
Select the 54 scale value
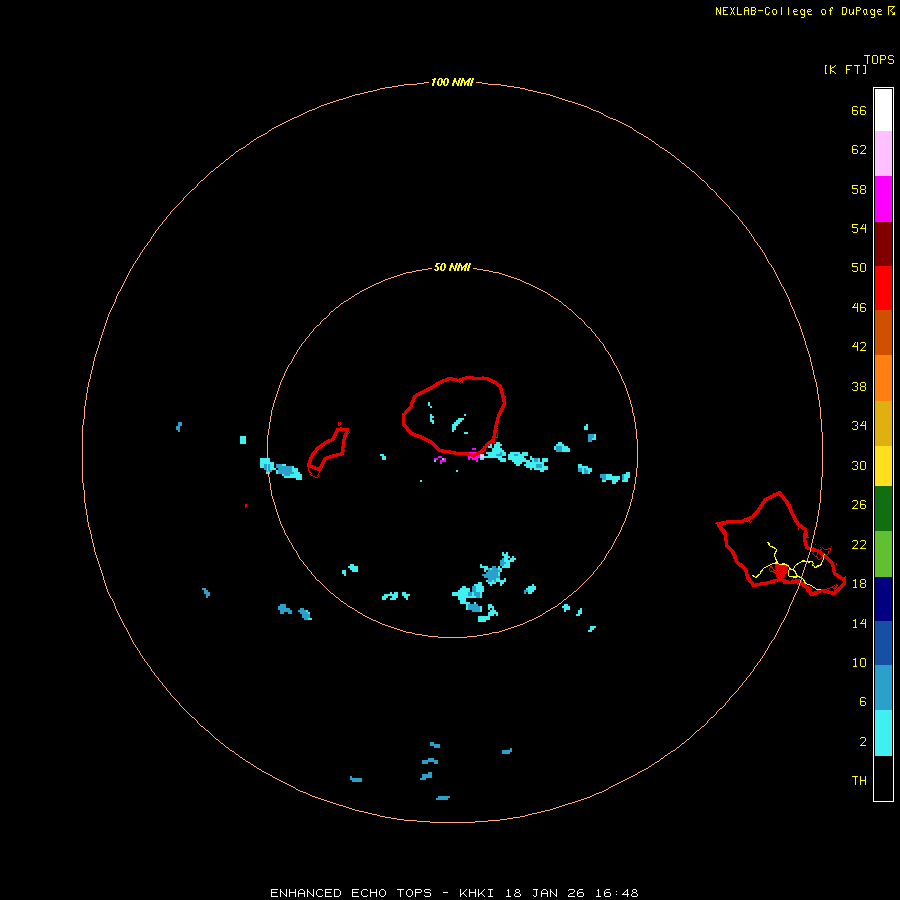pyautogui.click(x=859, y=228)
